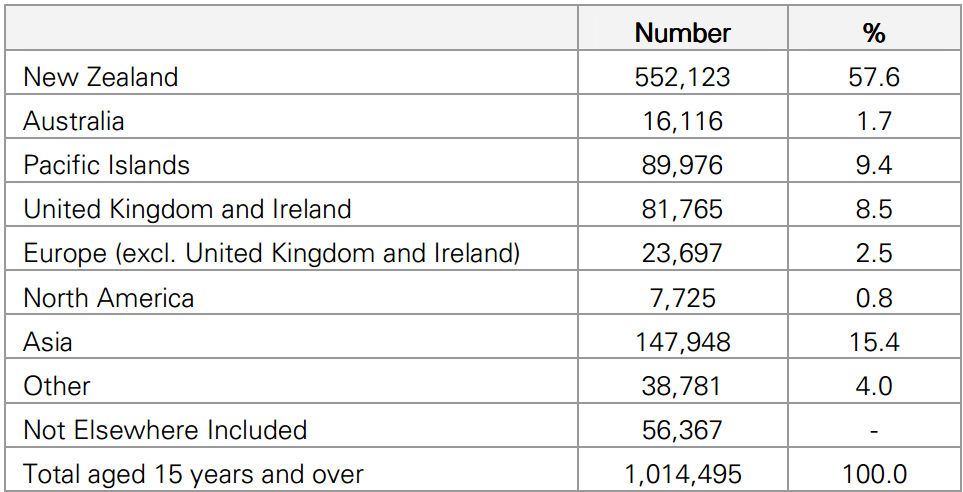The width and height of the screenshot is (963, 492).
Task: Click the 15.4 percentage cell
Action: click(x=874, y=342)
